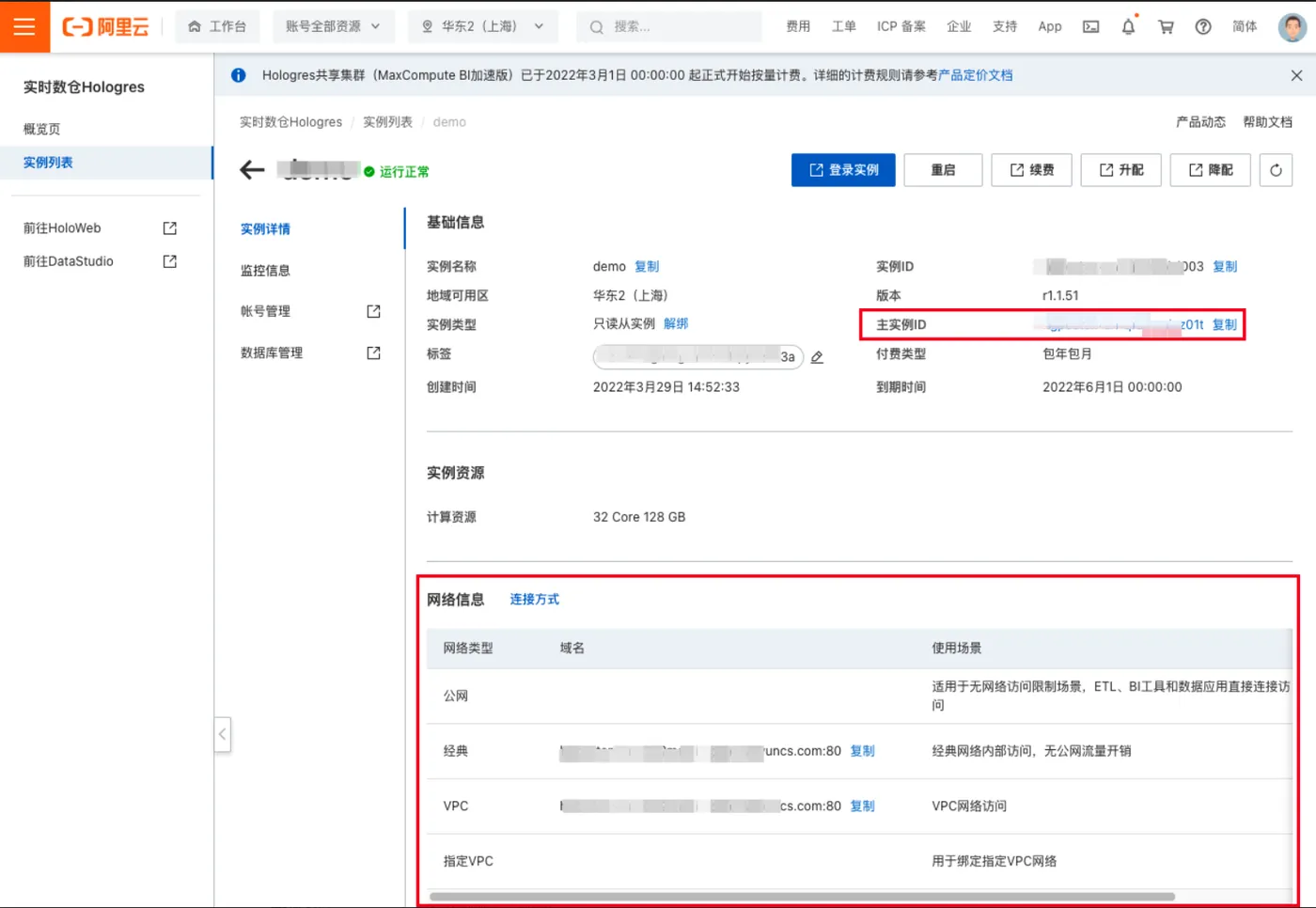Open external link icon beside 前往DataStudio
The width and height of the screenshot is (1316, 908).
click(x=170, y=261)
